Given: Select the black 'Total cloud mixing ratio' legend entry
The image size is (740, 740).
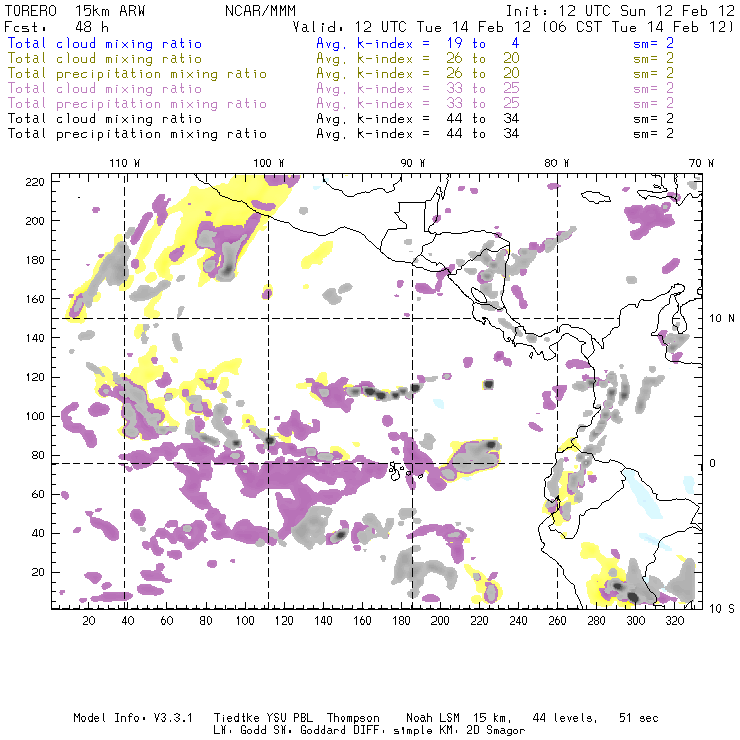Looking at the screenshot, I should [x=105, y=119].
